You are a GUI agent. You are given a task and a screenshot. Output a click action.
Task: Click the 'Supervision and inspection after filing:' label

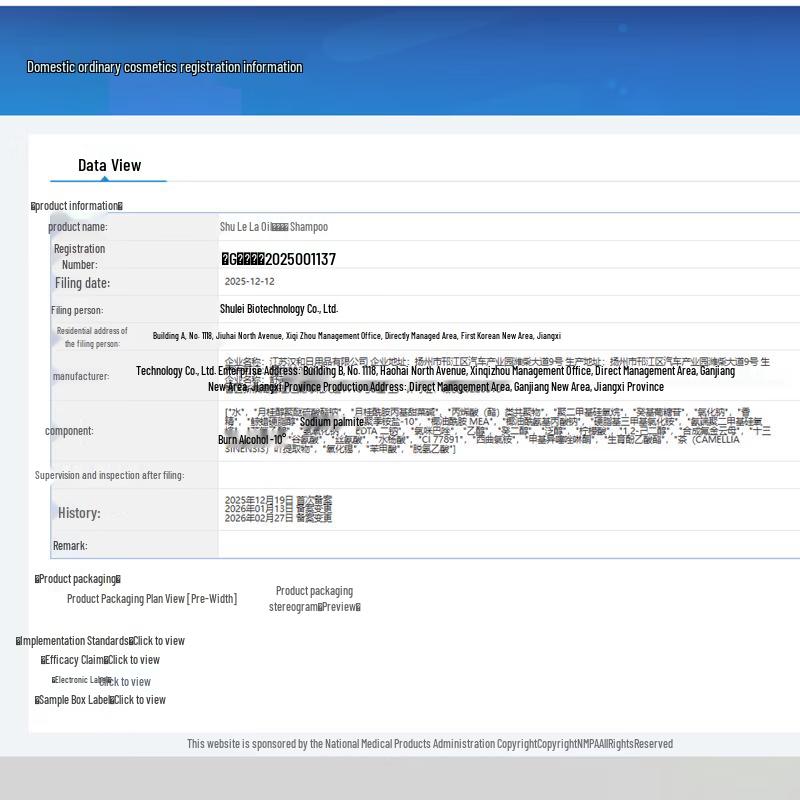coord(110,475)
